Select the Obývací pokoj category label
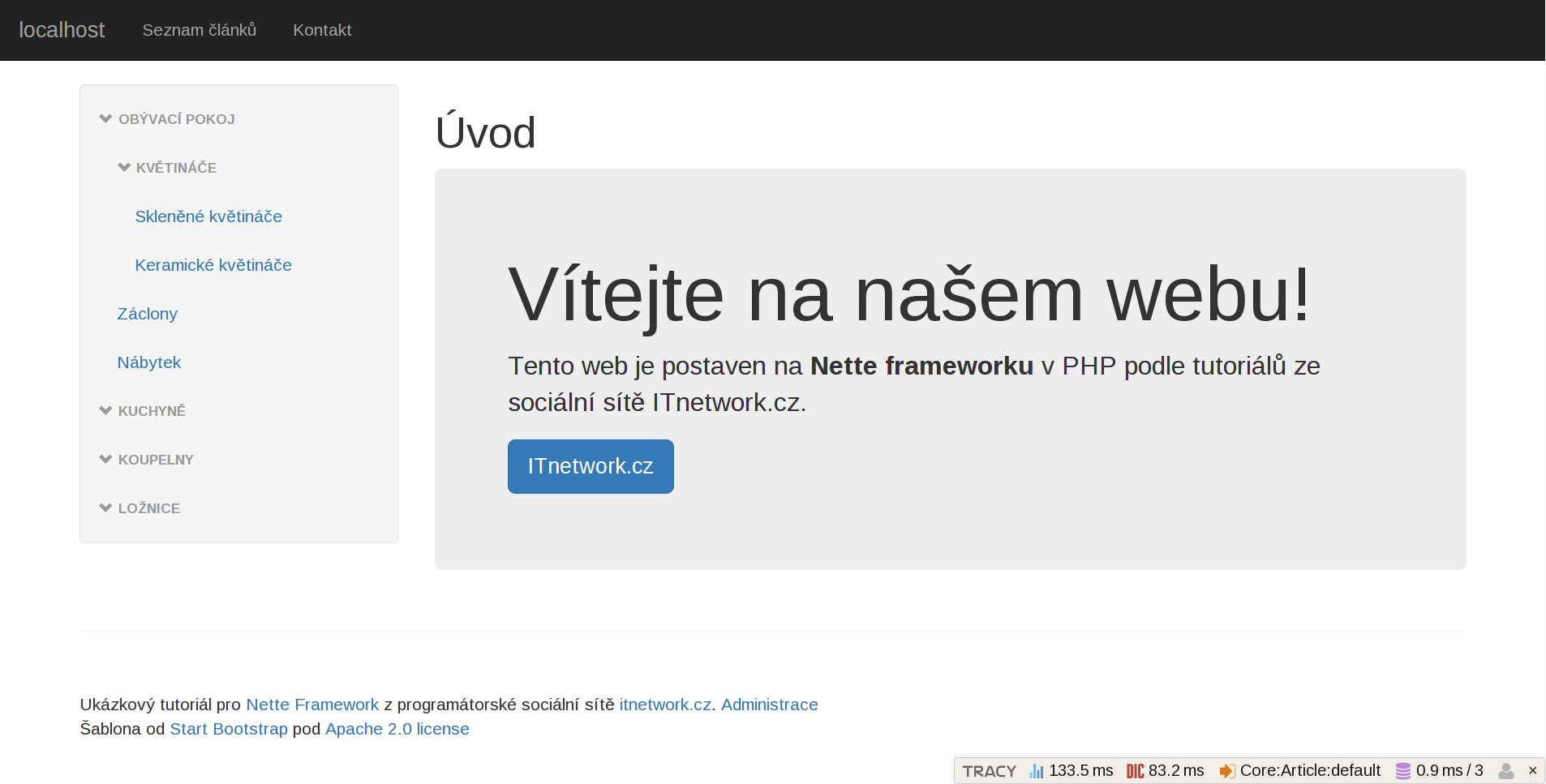The width and height of the screenshot is (1546, 784). click(x=177, y=119)
